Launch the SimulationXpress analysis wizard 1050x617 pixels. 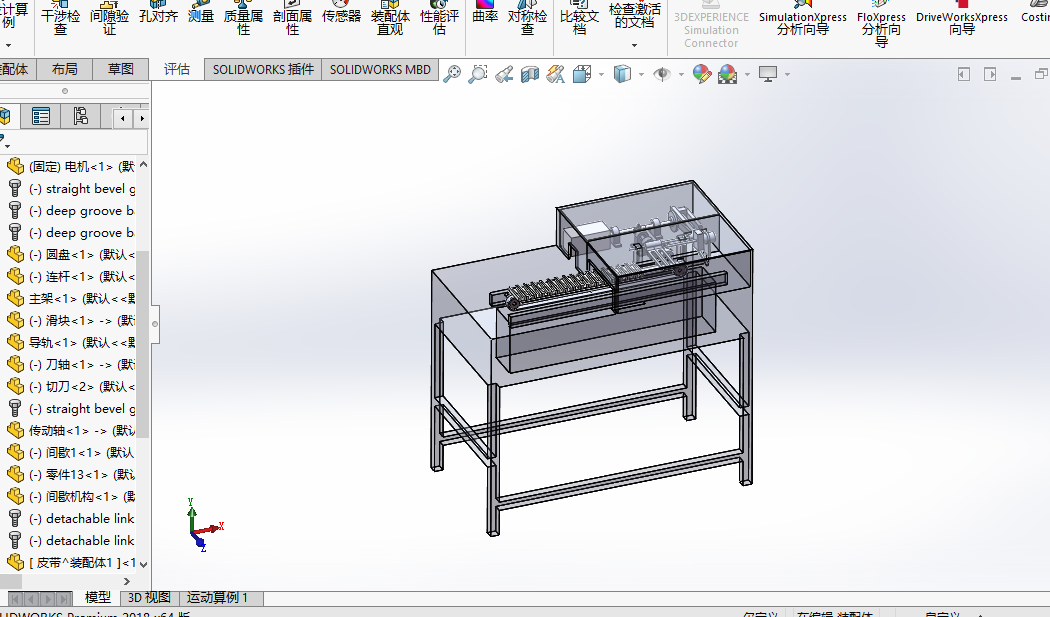802,23
